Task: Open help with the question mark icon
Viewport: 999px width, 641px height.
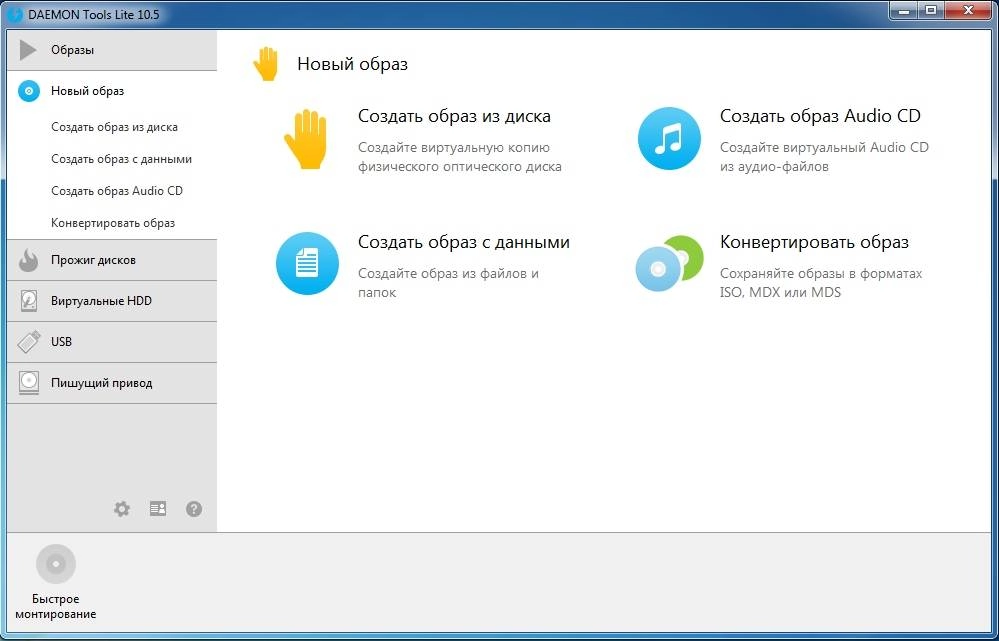Action: click(194, 509)
